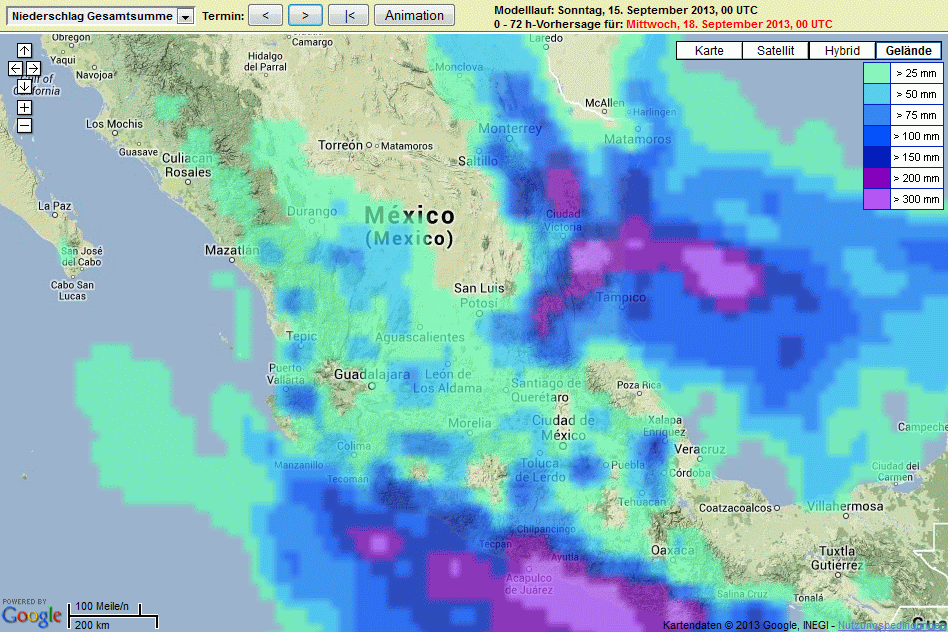The width and height of the screenshot is (948, 632).
Task: Select the Gelände map view
Action: [x=909, y=51]
